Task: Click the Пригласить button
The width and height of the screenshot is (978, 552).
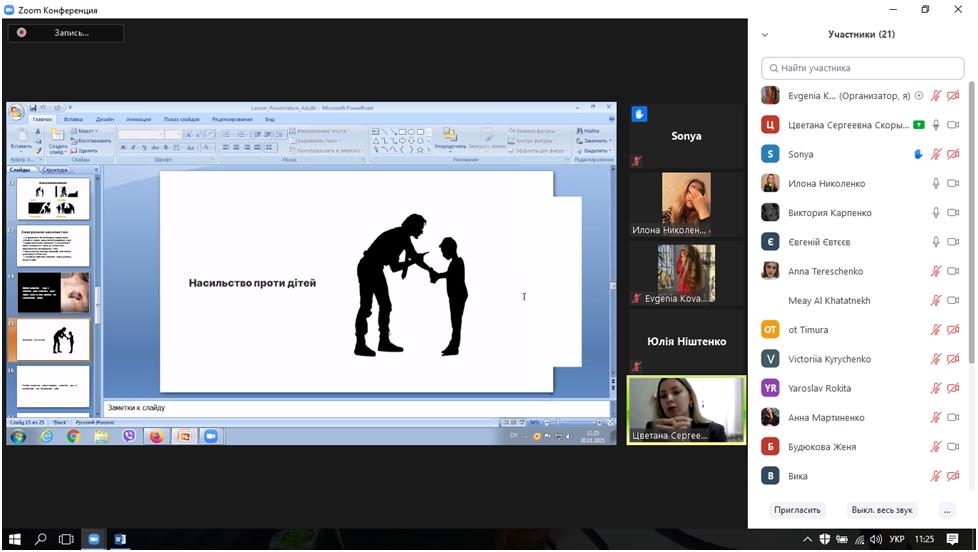Action: point(797,510)
